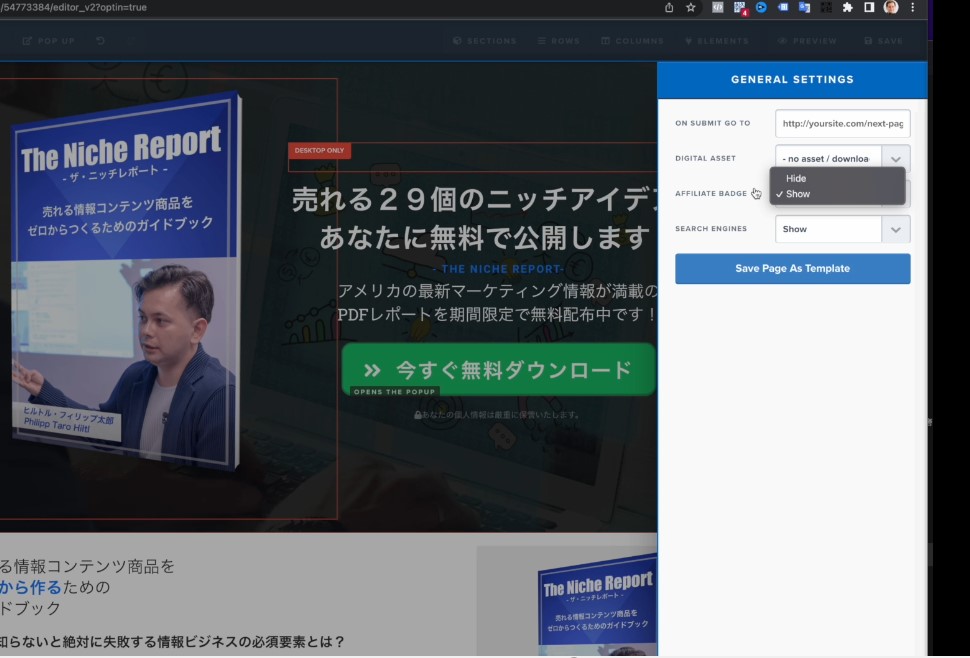Toggle the browser side panel
Screen dimensions: 970x658
coord(869,7)
